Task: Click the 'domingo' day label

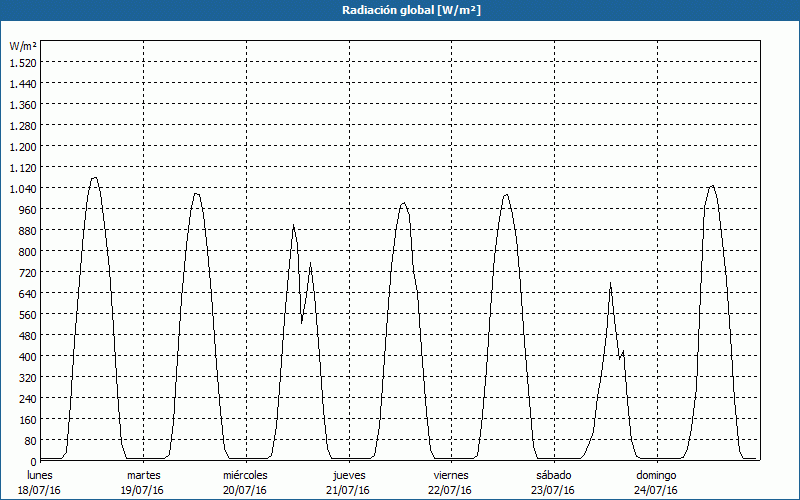Action: click(x=656, y=474)
